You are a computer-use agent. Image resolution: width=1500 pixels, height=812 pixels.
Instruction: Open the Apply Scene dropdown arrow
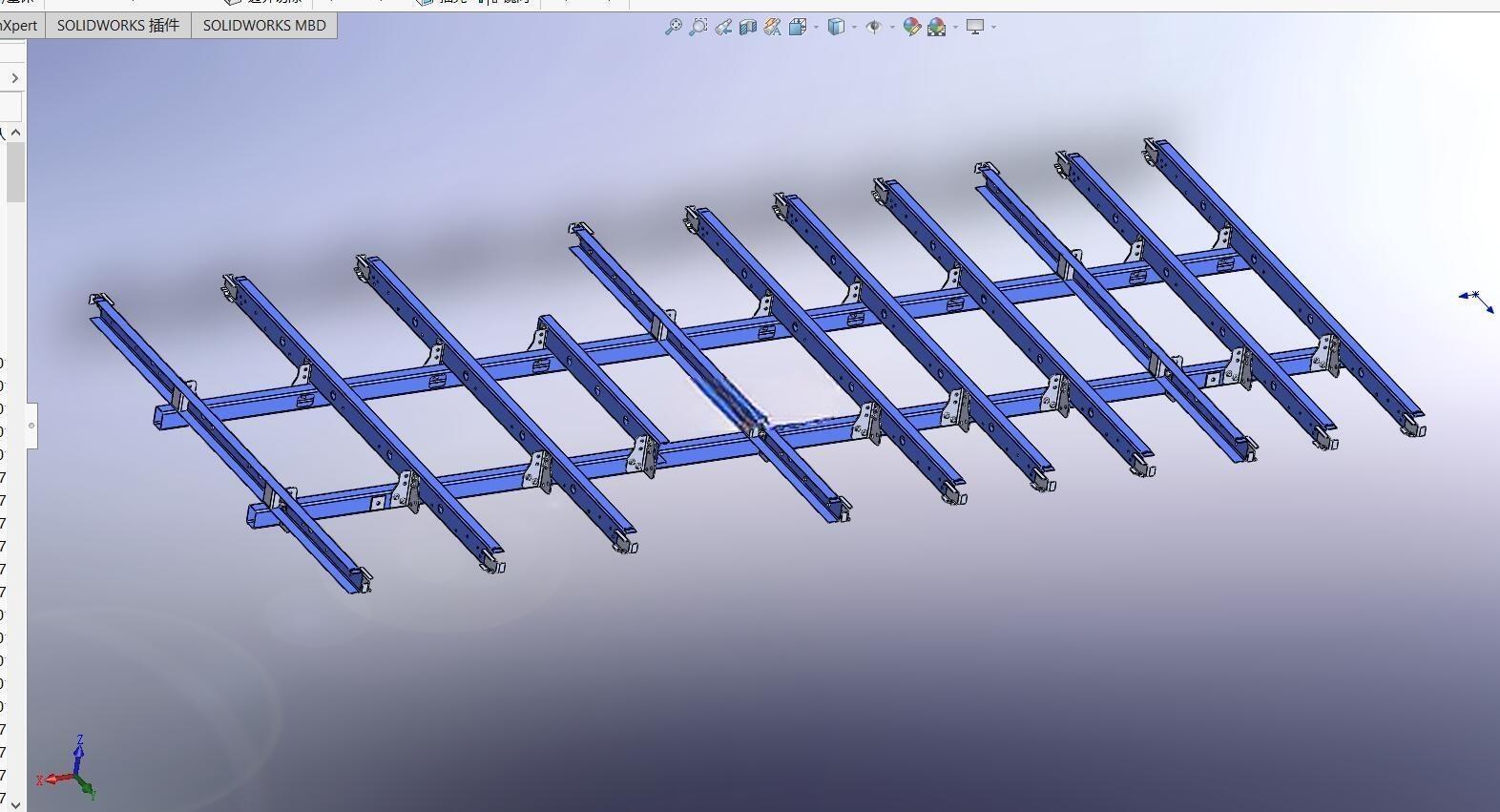pos(955,27)
